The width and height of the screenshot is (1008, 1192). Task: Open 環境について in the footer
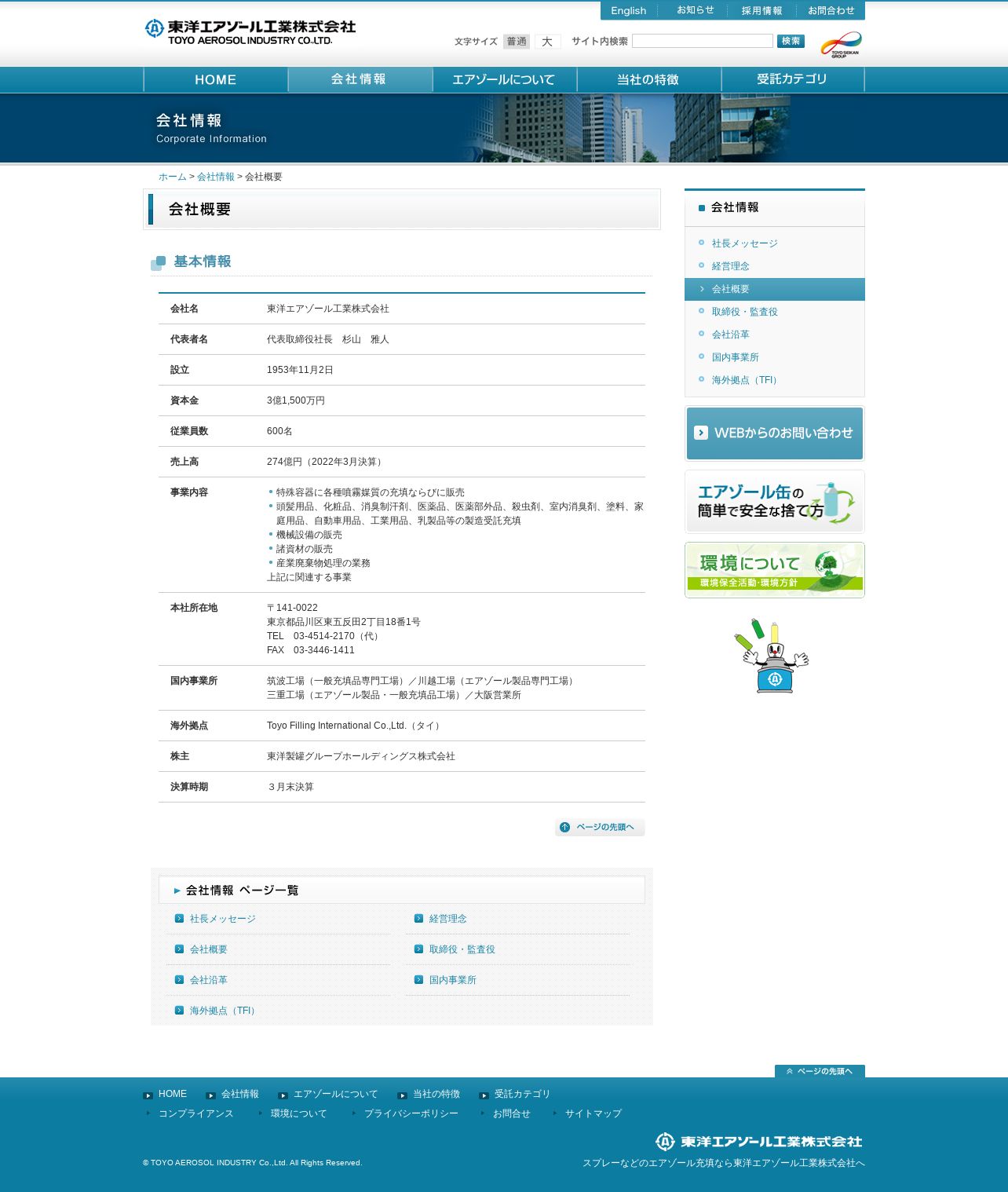click(x=299, y=1113)
